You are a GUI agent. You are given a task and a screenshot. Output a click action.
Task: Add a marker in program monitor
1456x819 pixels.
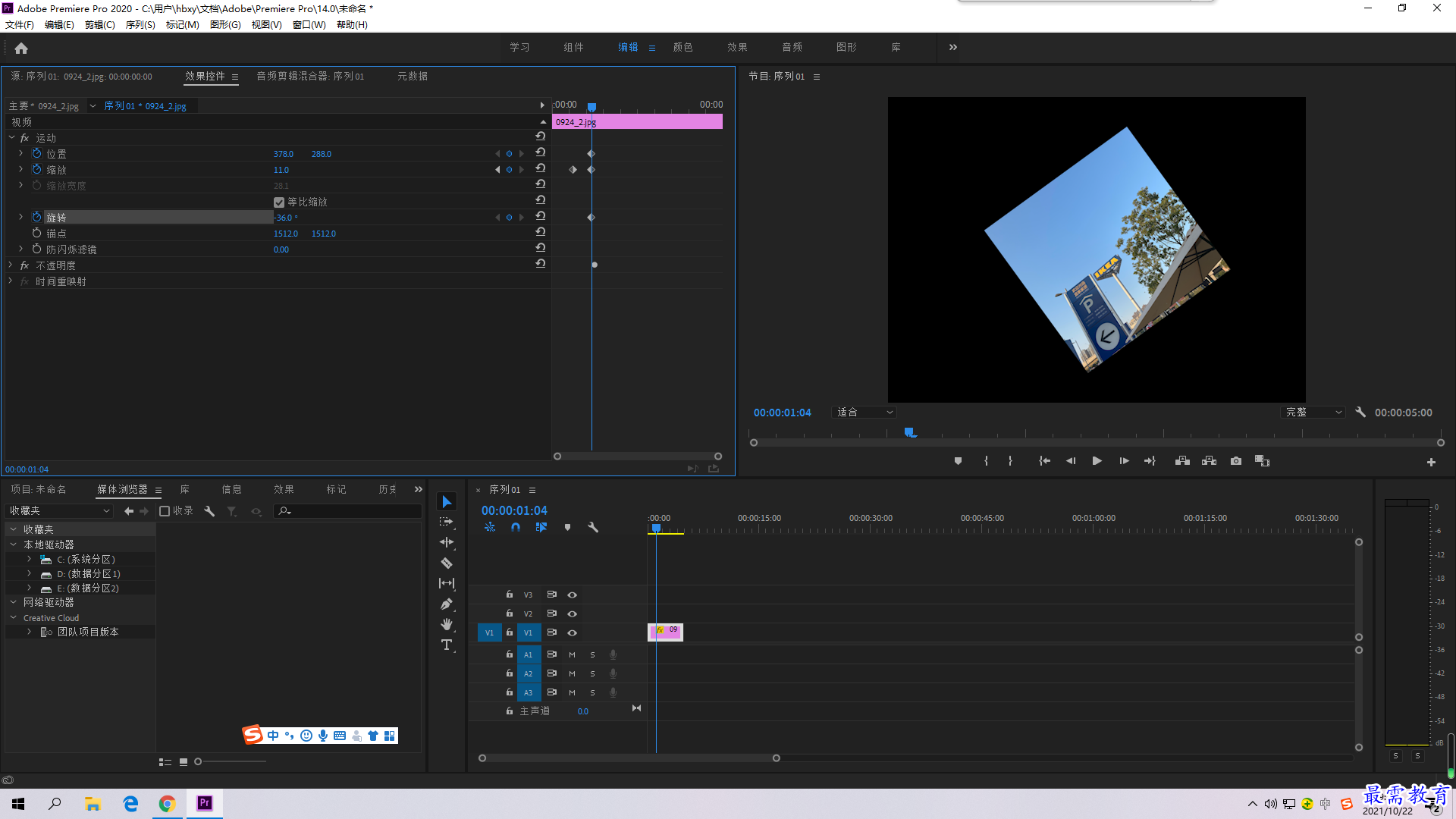958,461
